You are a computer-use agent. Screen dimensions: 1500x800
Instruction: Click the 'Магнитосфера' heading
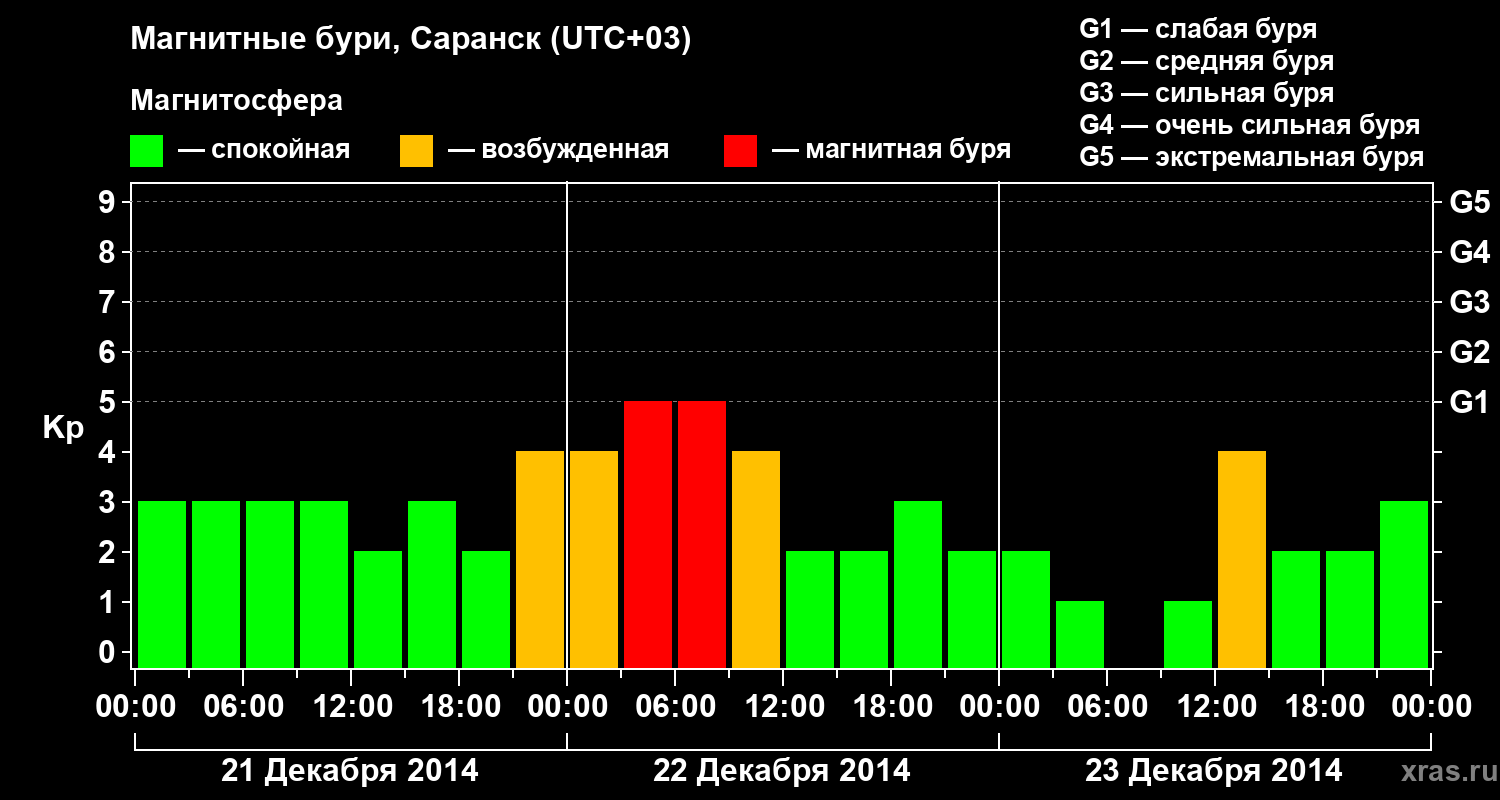click(236, 101)
